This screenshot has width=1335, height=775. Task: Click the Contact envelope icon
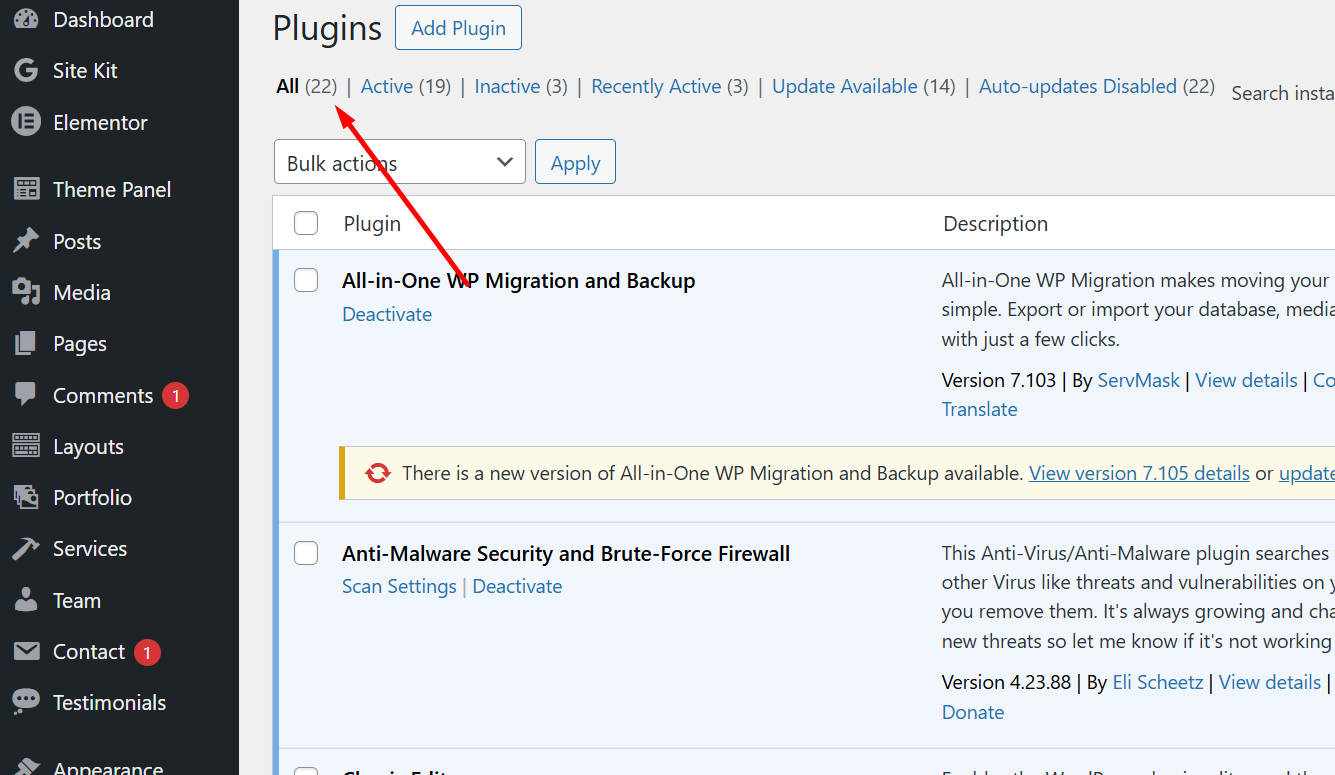pyautogui.click(x=26, y=651)
